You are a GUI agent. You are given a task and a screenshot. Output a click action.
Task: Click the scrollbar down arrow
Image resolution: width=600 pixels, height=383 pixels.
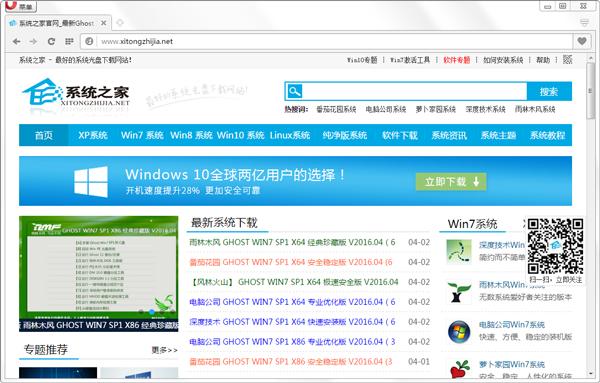tap(590, 374)
